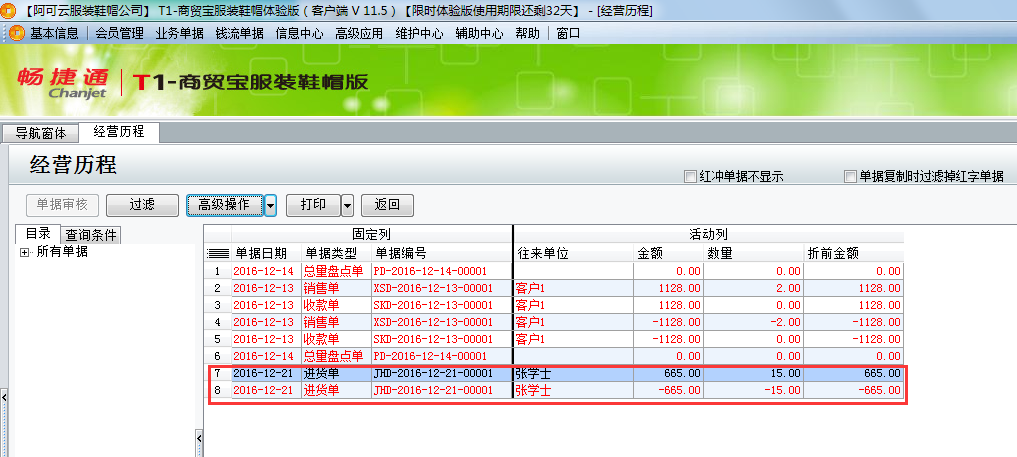This screenshot has height=457, width=1017.
Task: Collapse the left panel with the side arrow
Action: (x=4, y=397)
